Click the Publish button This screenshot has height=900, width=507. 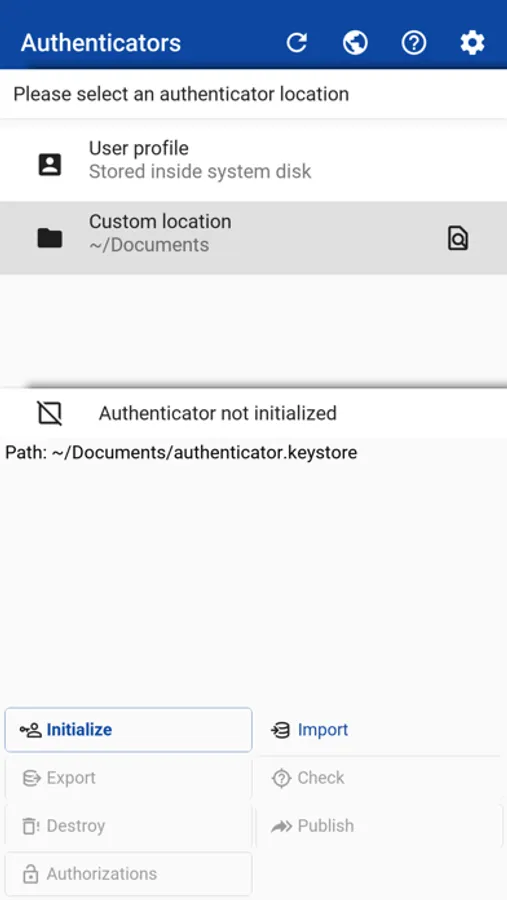380,826
